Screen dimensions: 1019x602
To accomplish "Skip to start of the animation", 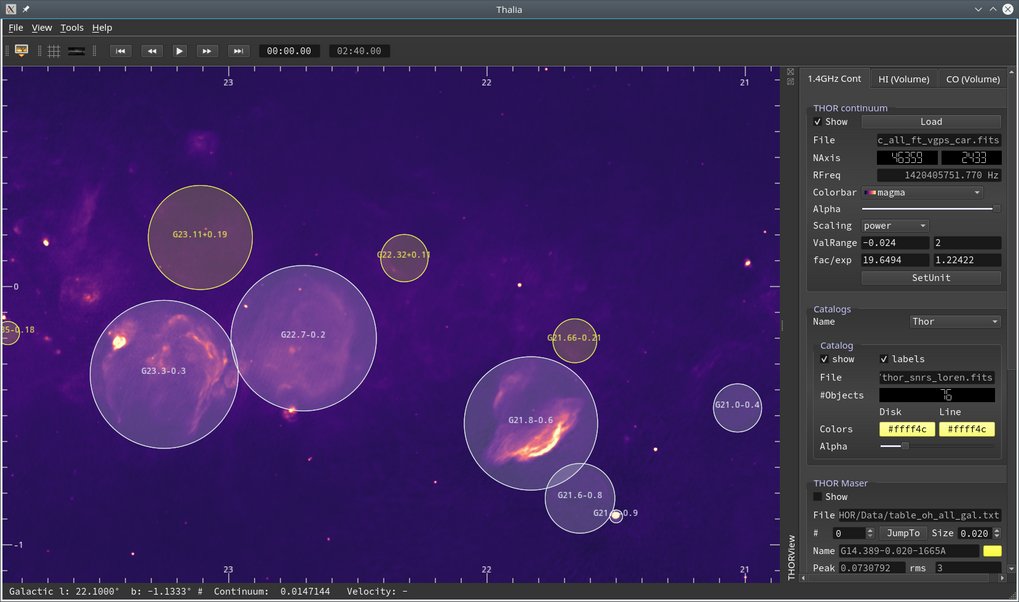I will coord(120,51).
